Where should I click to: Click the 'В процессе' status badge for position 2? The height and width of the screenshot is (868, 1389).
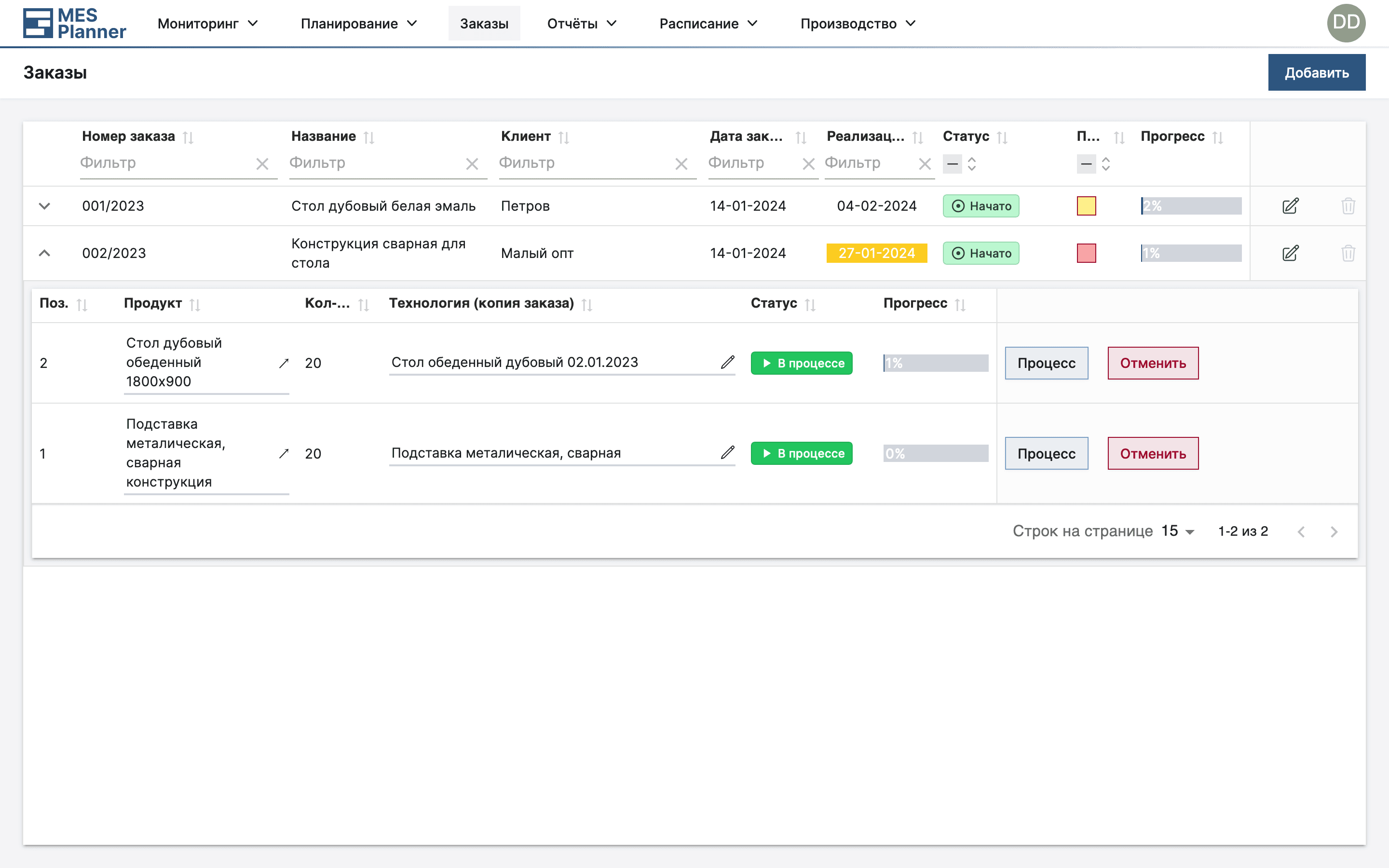(x=801, y=363)
